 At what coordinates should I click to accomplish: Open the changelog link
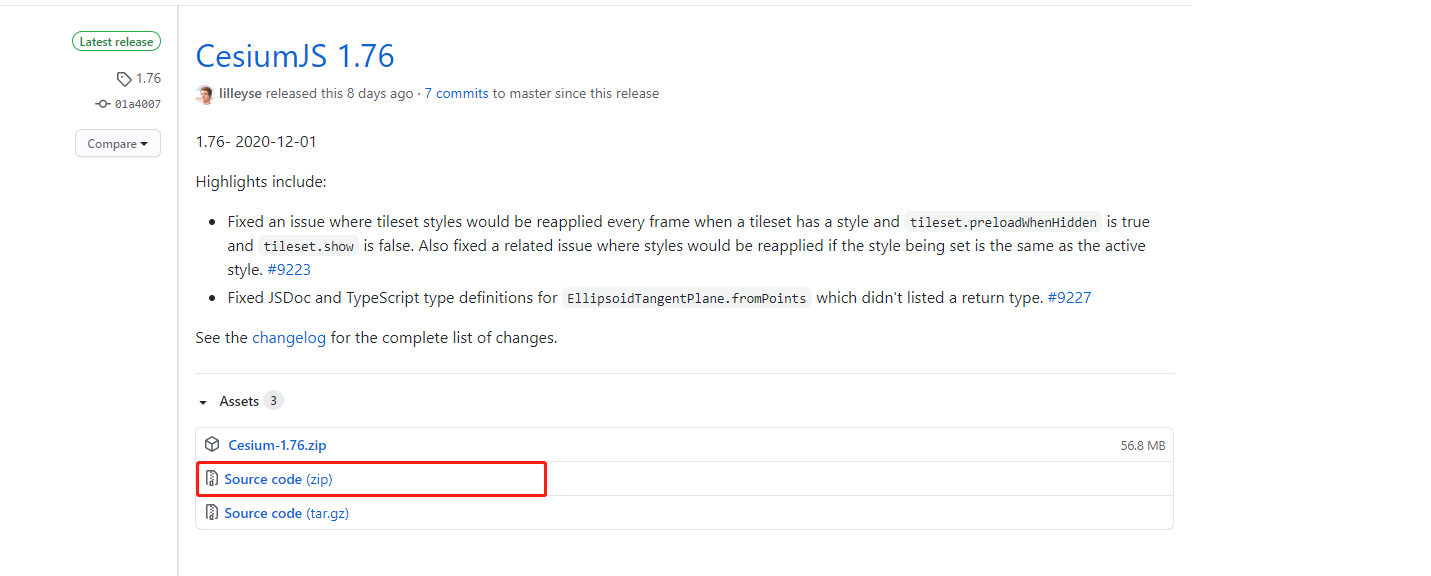pos(289,338)
